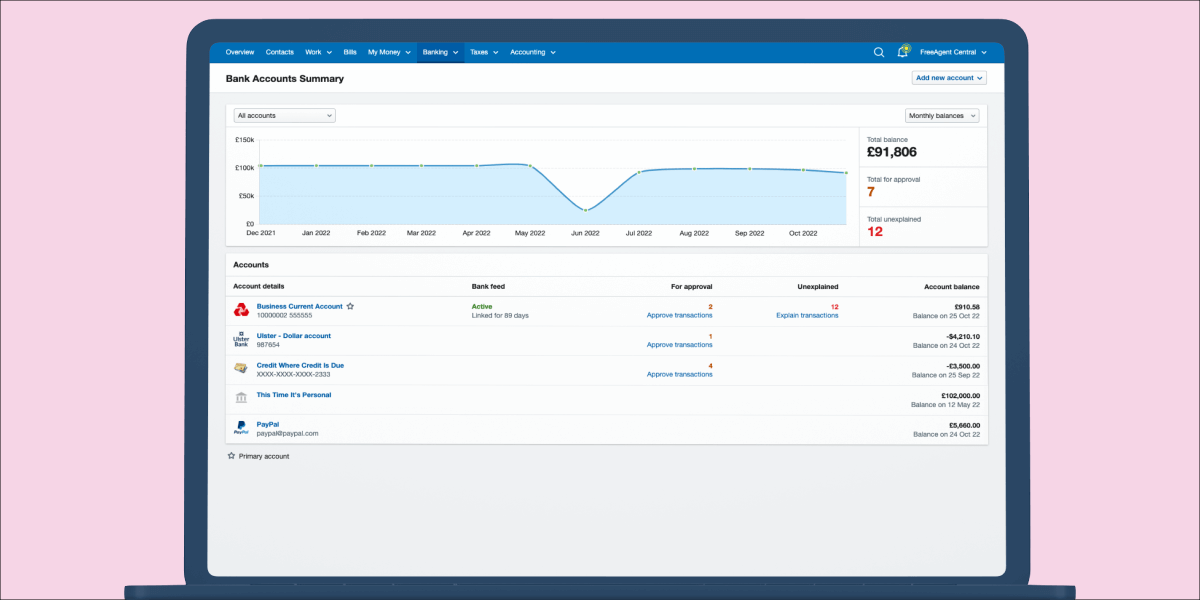
Task: Expand the My Money menu
Action: click(x=389, y=52)
